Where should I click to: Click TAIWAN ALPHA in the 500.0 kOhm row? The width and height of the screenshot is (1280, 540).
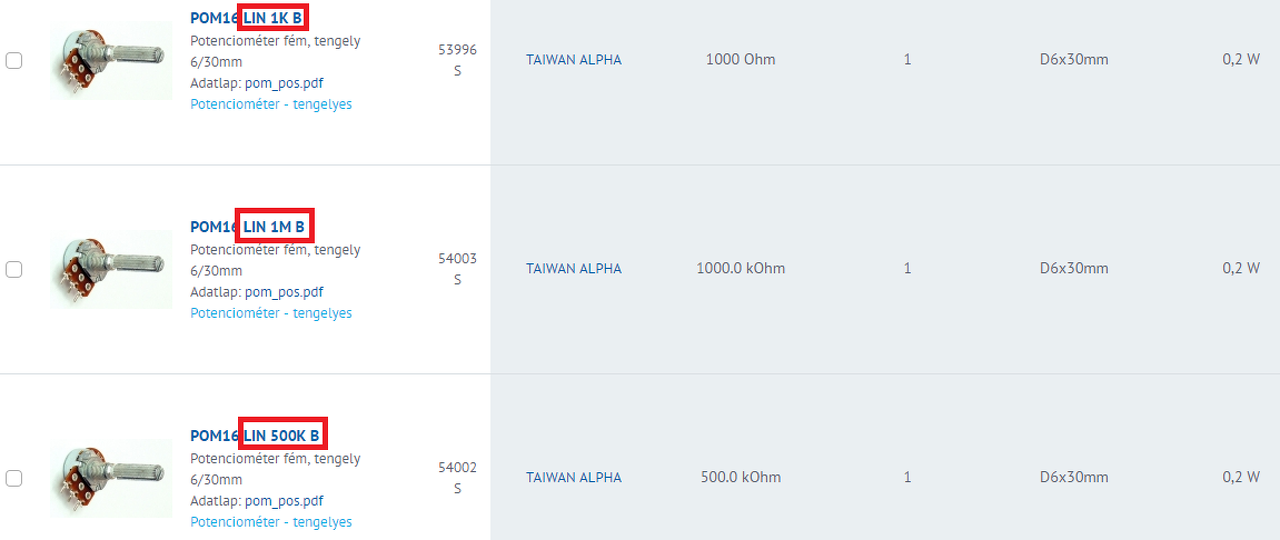(x=574, y=478)
